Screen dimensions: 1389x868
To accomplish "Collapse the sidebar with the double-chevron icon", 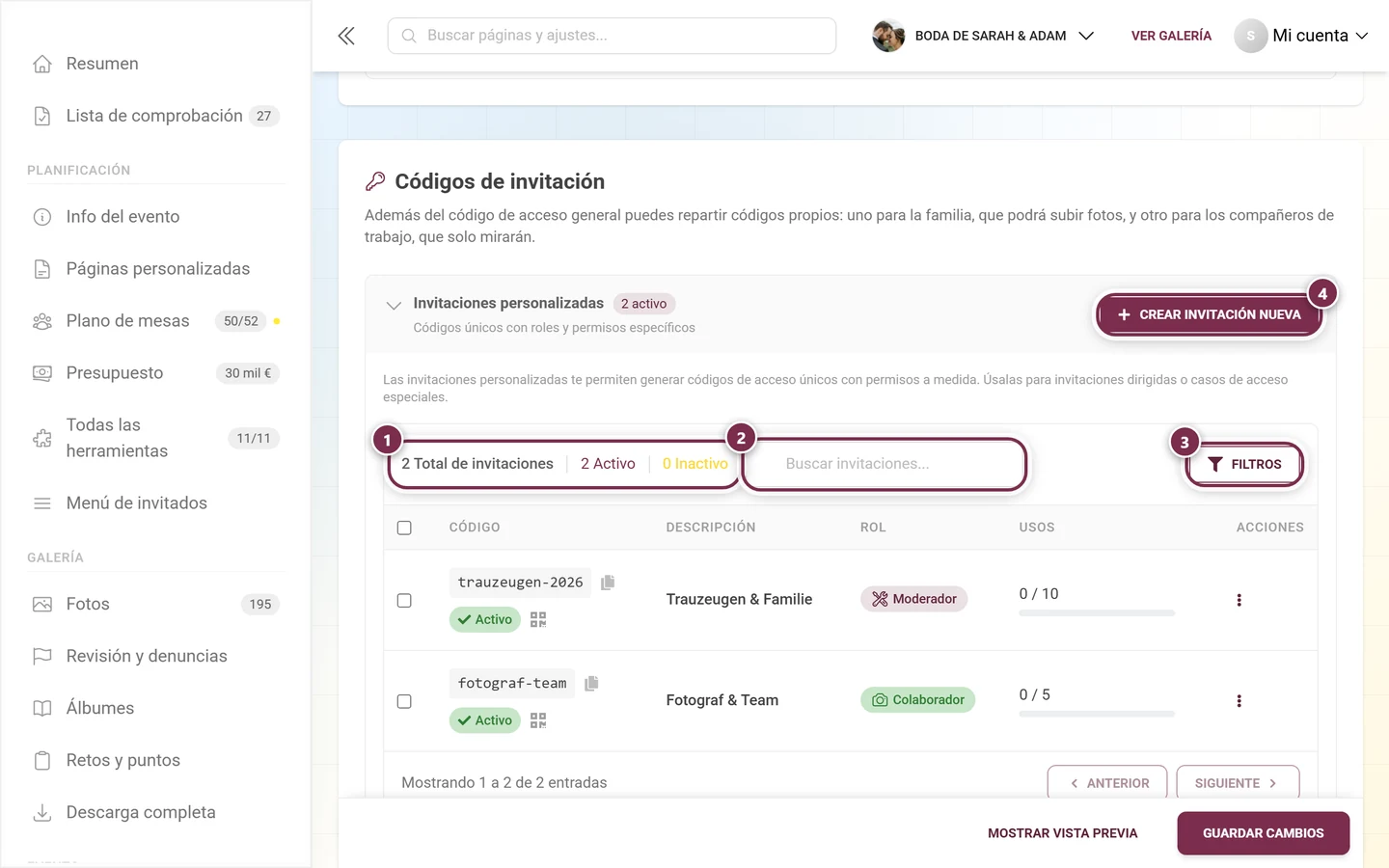I will click(x=346, y=36).
